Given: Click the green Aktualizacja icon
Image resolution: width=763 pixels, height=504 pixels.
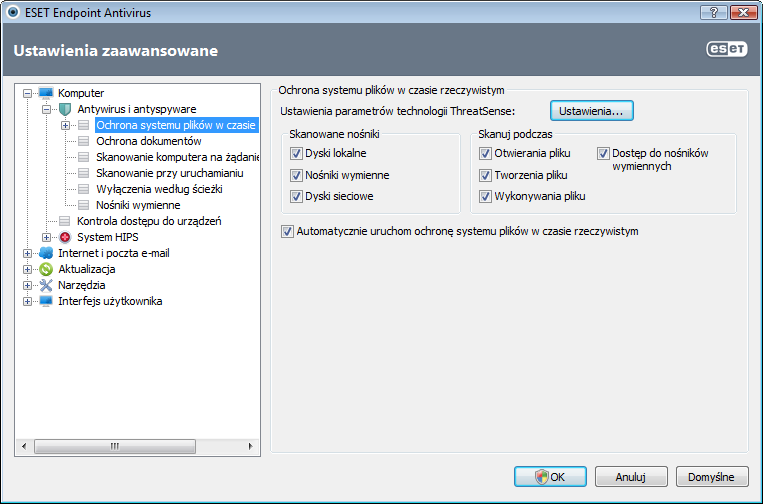Looking at the screenshot, I should [x=46, y=269].
